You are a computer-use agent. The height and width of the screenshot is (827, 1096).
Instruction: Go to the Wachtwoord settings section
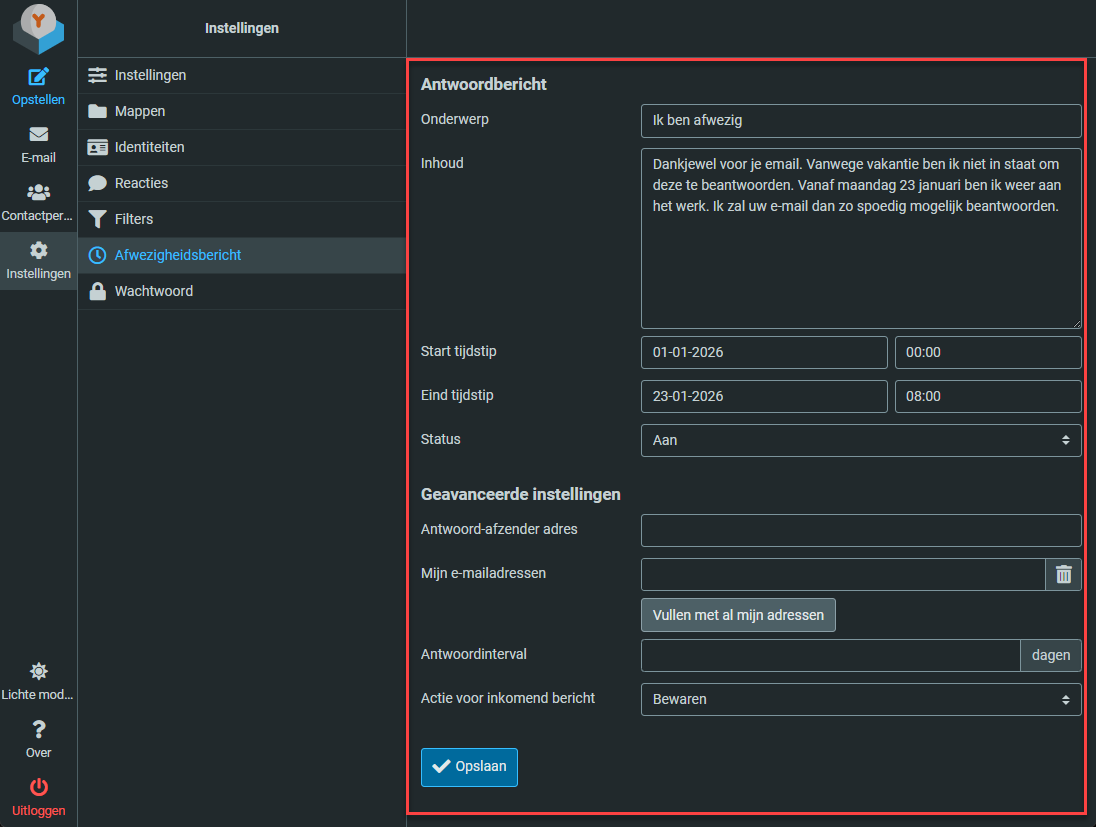tap(153, 291)
